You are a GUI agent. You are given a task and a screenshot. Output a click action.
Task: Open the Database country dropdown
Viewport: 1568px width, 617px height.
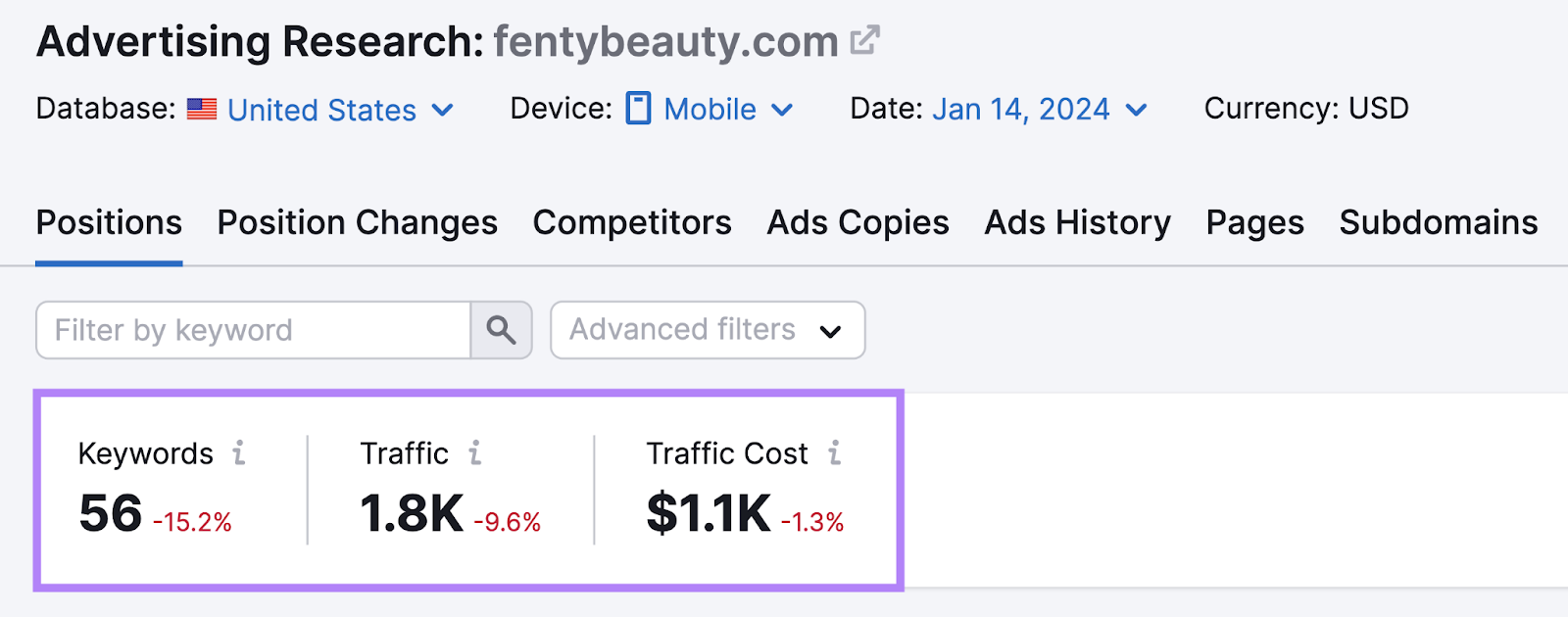pyautogui.click(x=443, y=110)
